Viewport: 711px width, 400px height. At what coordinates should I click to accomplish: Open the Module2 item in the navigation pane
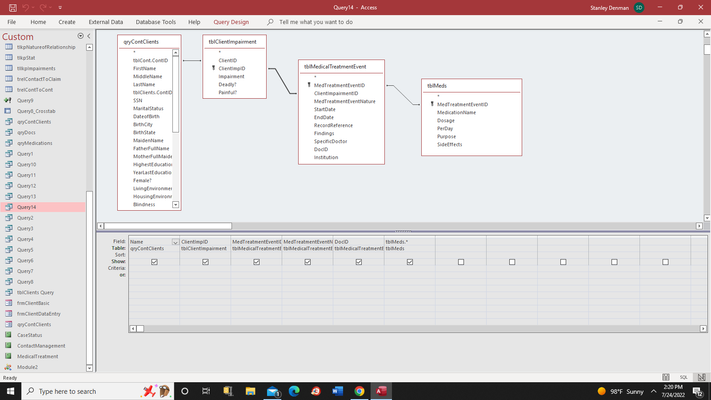point(27,367)
